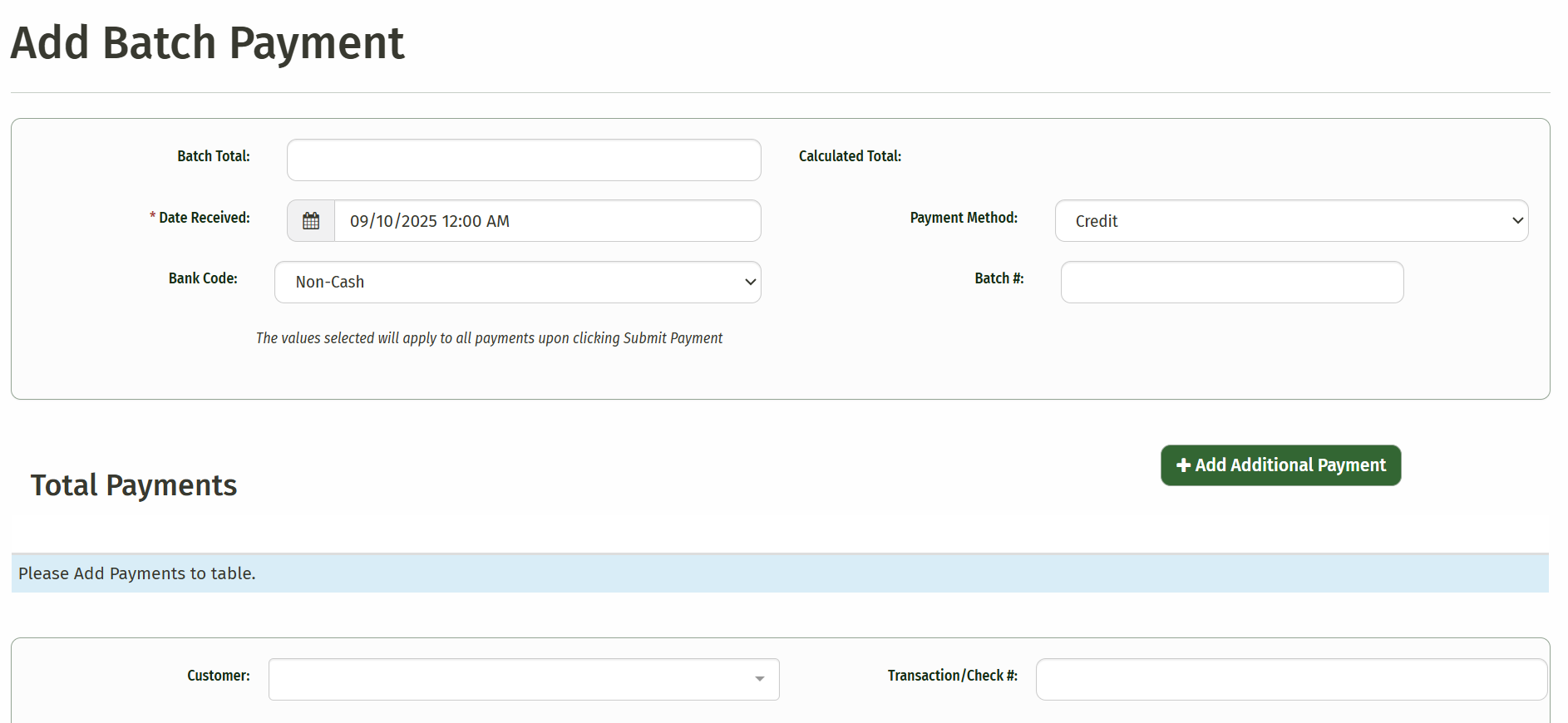Expand the Payment Method dropdown
The height and width of the screenshot is (723, 1568).
(x=1291, y=221)
